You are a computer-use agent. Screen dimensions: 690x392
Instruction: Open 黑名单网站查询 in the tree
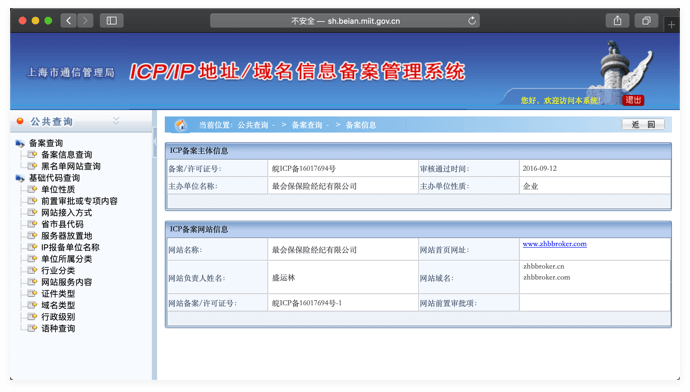click(71, 166)
